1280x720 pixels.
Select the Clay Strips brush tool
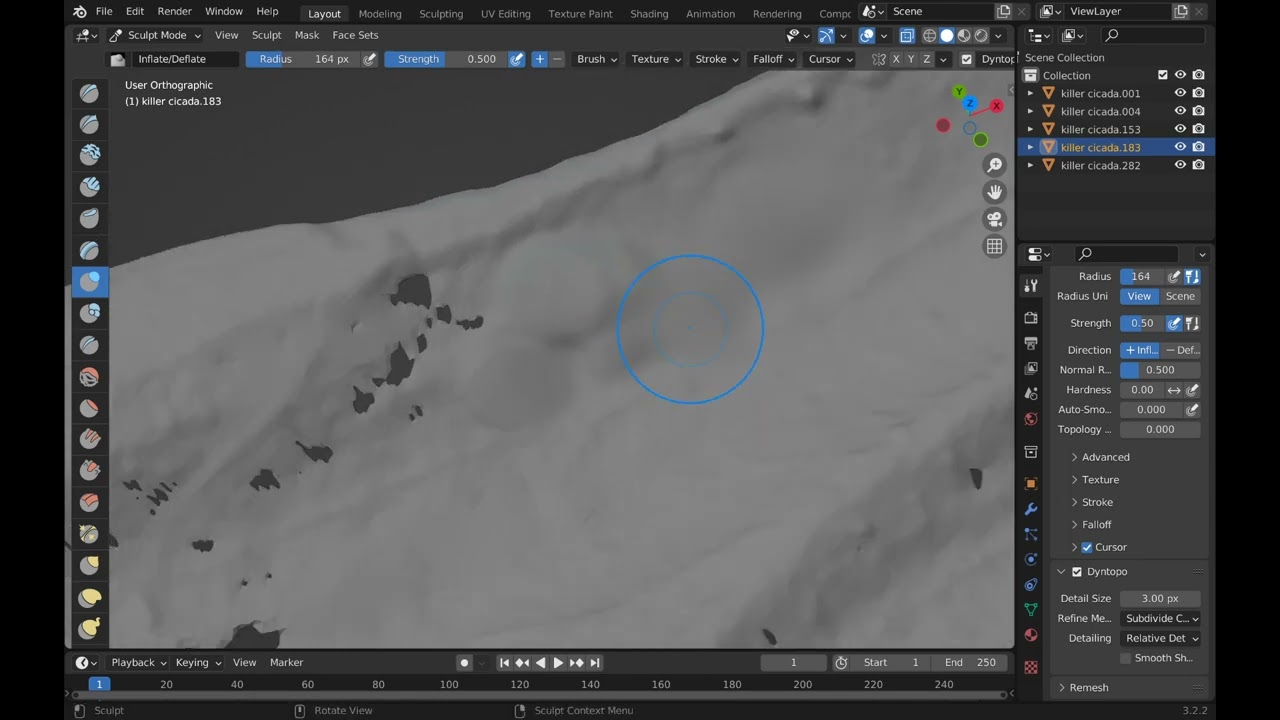(x=90, y=187)
